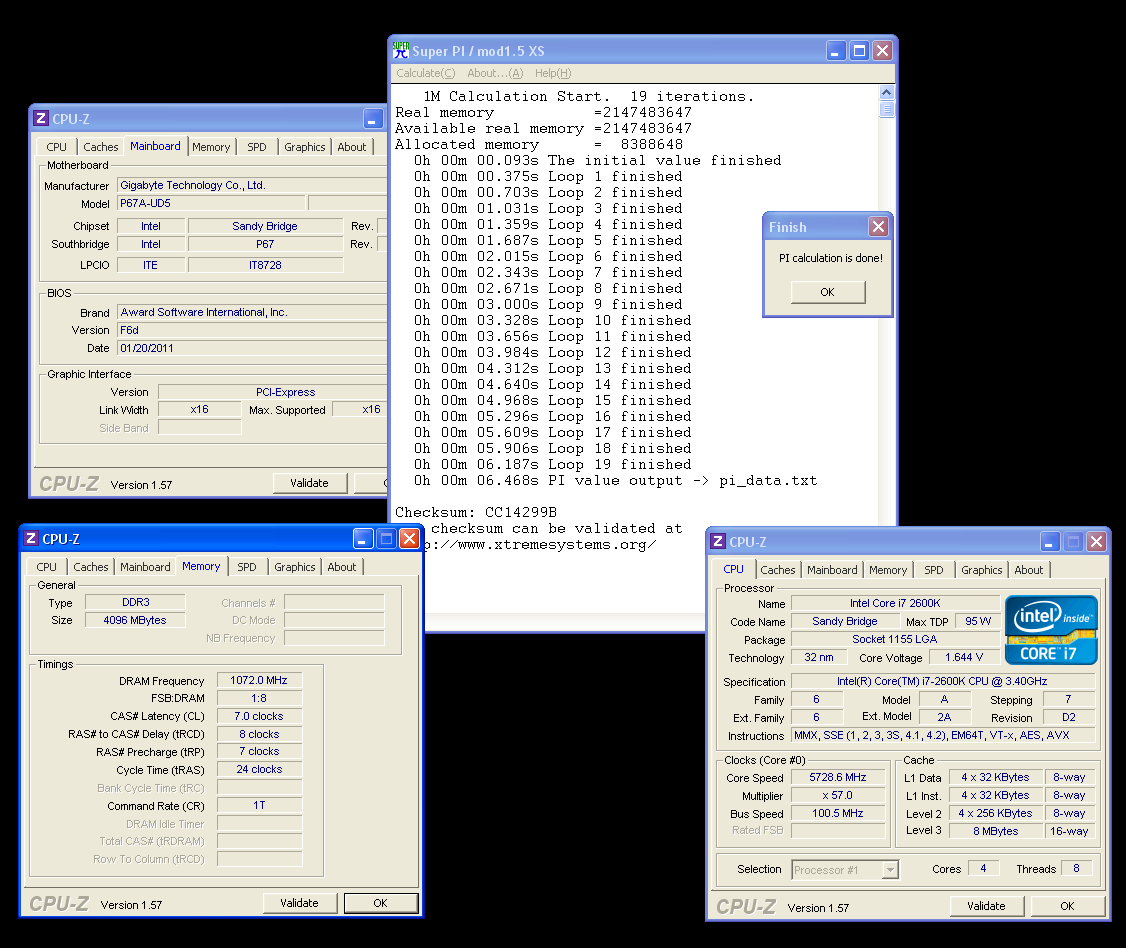This screenshot has height=948, width=1126.
Task: Select Mainboard tab in Memory window
Action: (145, 567)
